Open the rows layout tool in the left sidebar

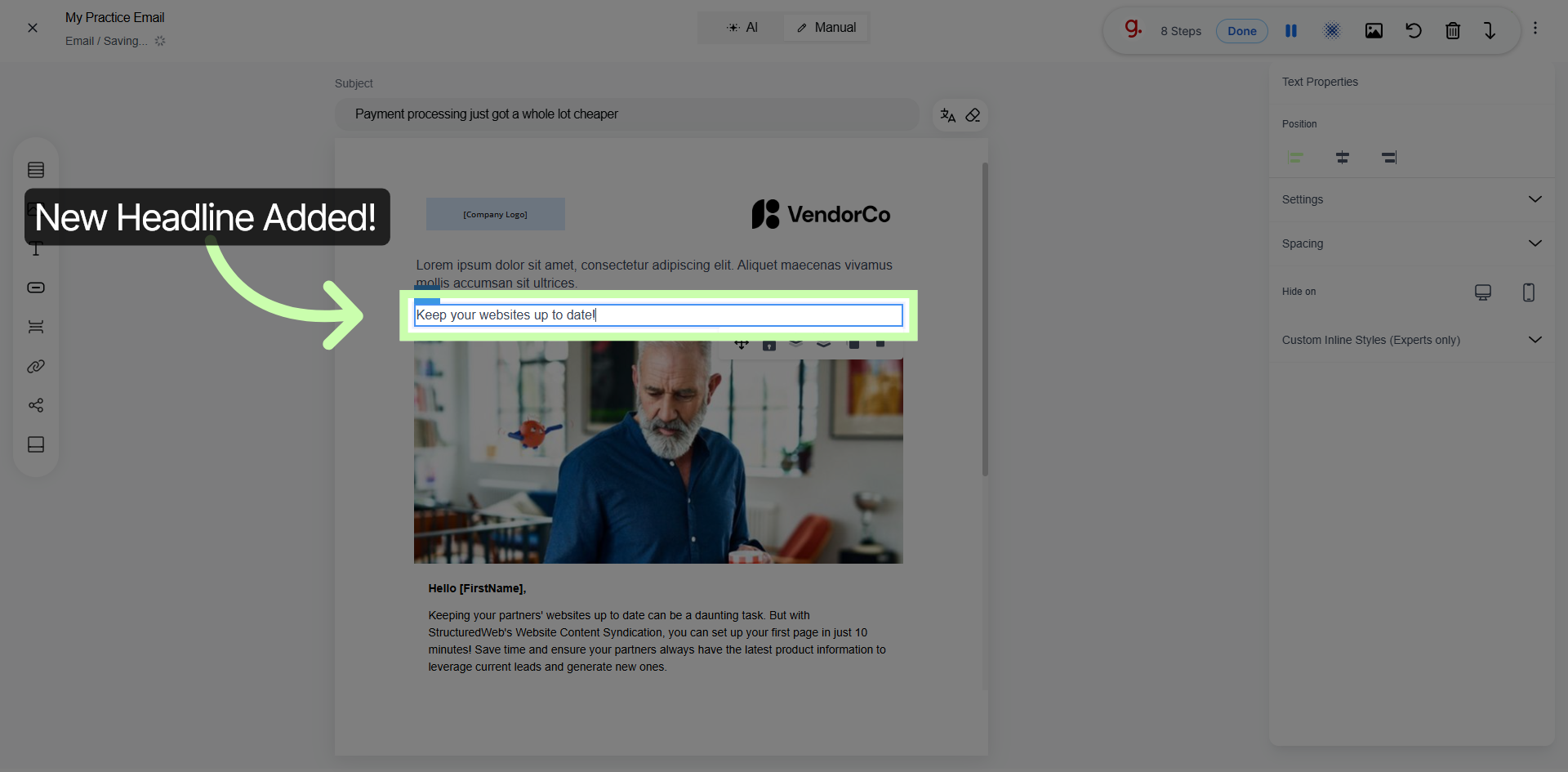[x=36, y=170]
